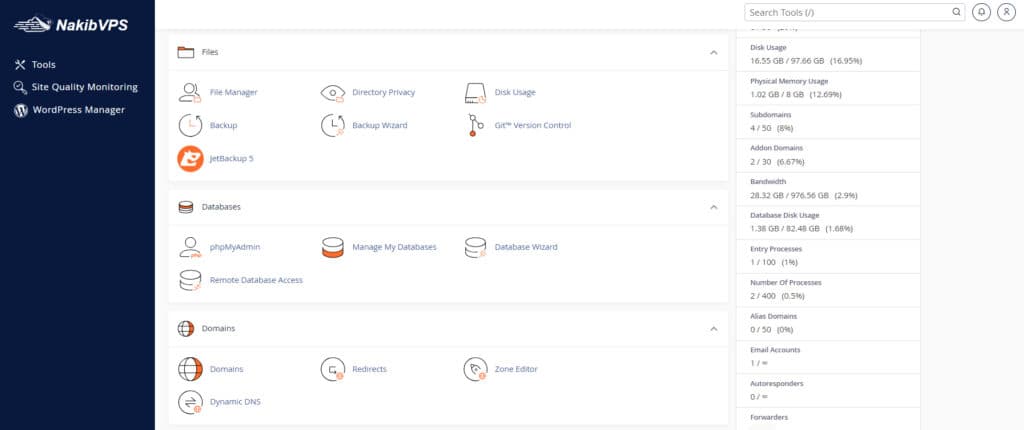The height and width of the screenshot is (430, 1024).
Task: Open Site Quality Monitoring in sidebar
Action: pos(76,87)
